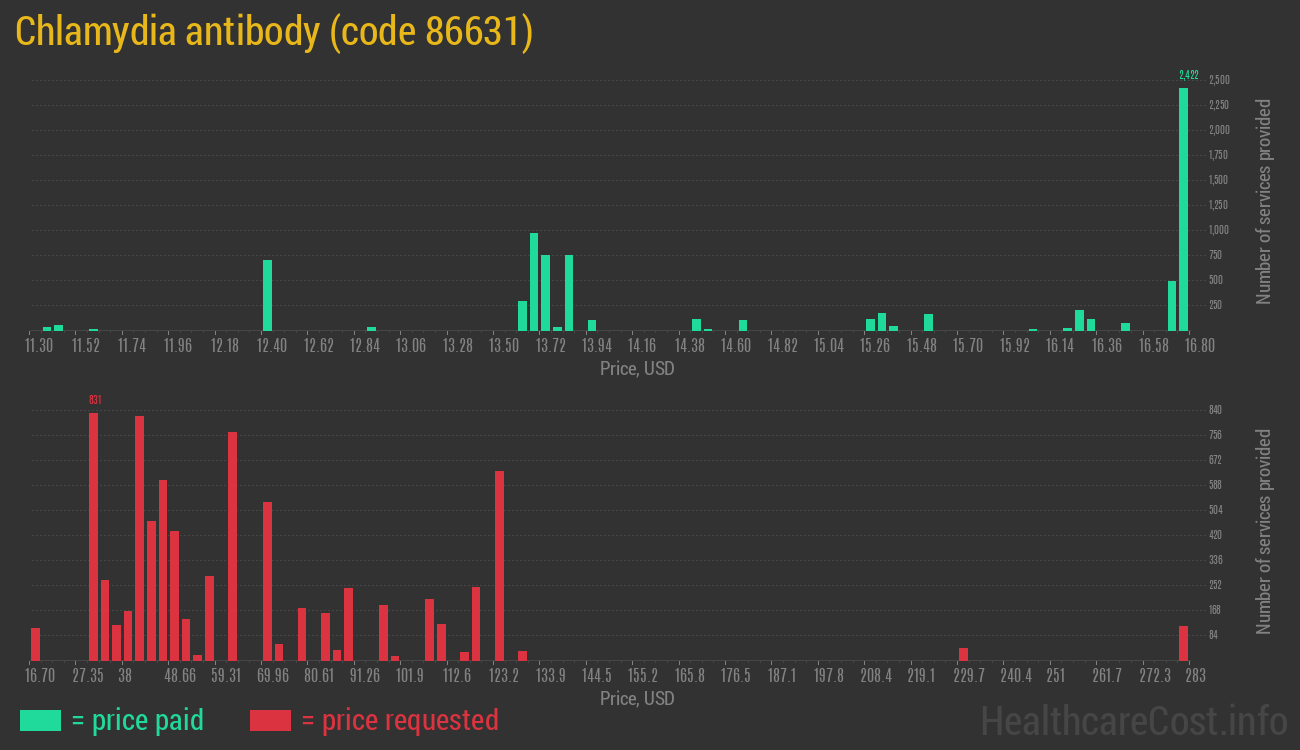
Task: Select the small red bar near 229.7 USD
Action: point(963,654)
